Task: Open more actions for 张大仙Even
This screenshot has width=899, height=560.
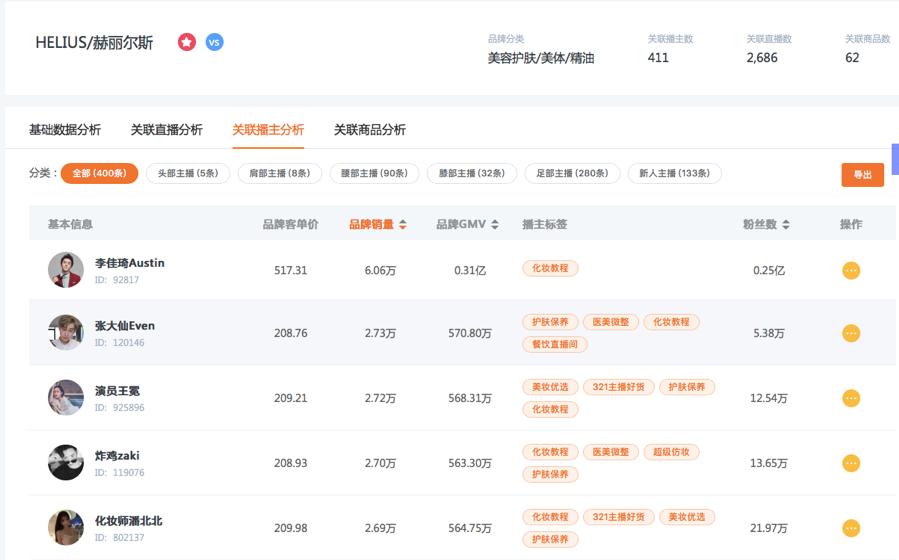Action: [x=851, y=333]
